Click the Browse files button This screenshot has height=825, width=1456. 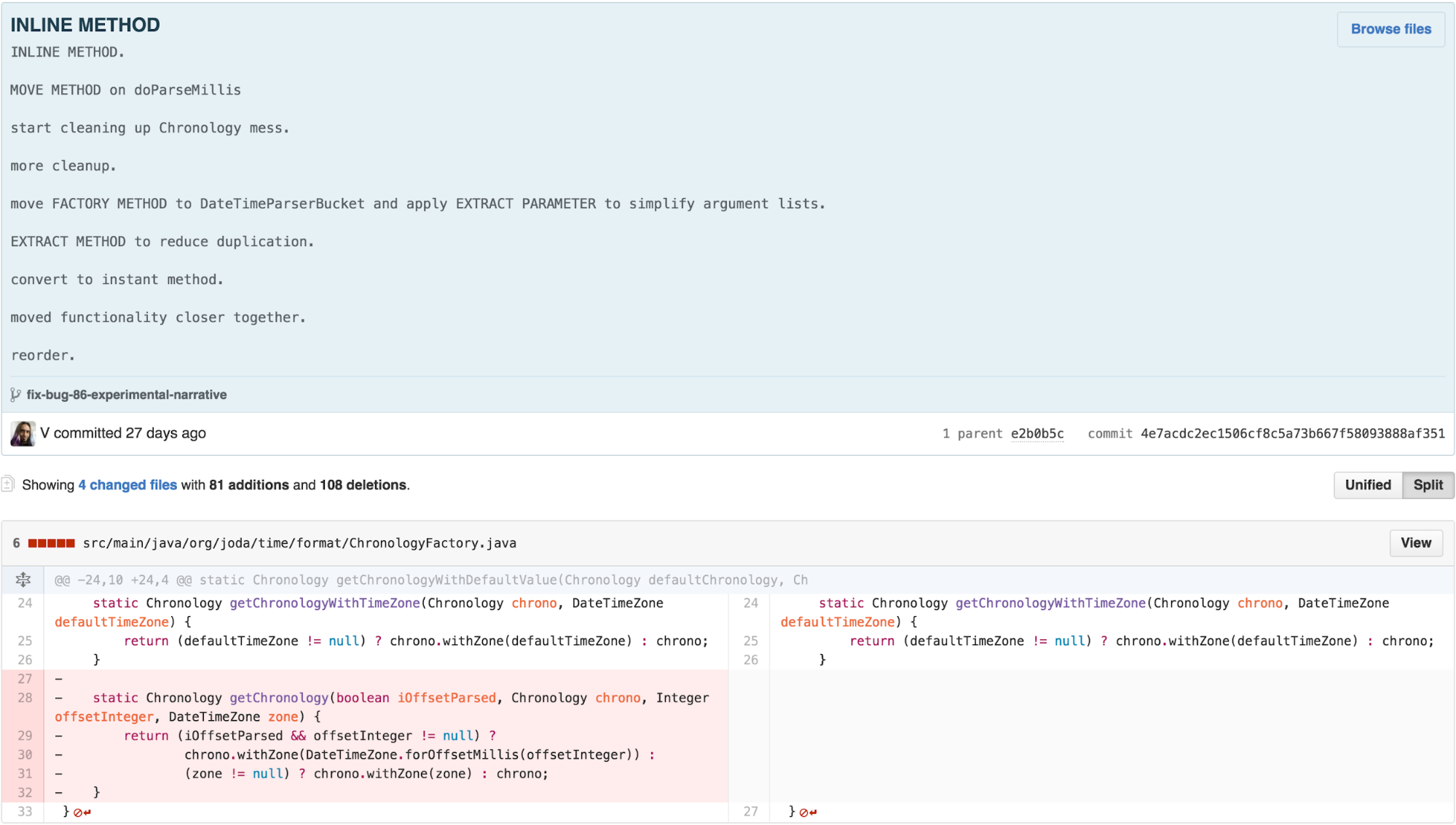click(1390, 29)
